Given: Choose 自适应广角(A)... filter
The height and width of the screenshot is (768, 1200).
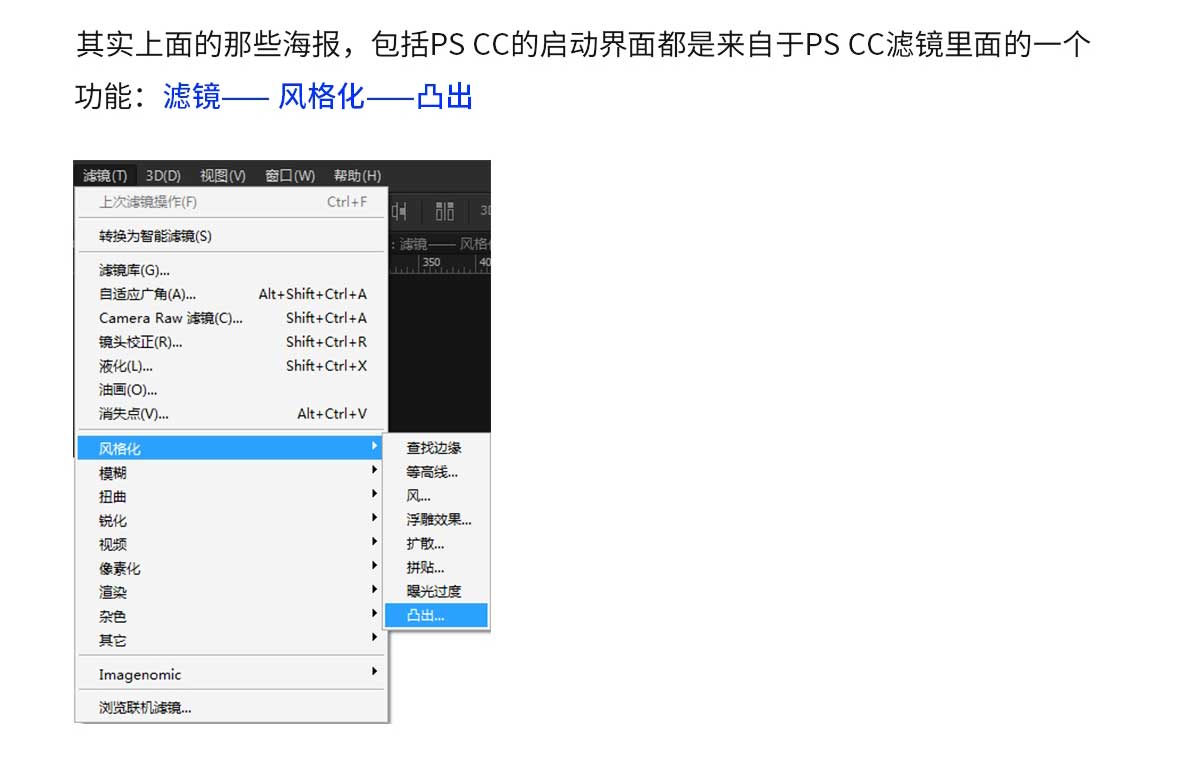Looking at the screenshot, I should point(232,294).
